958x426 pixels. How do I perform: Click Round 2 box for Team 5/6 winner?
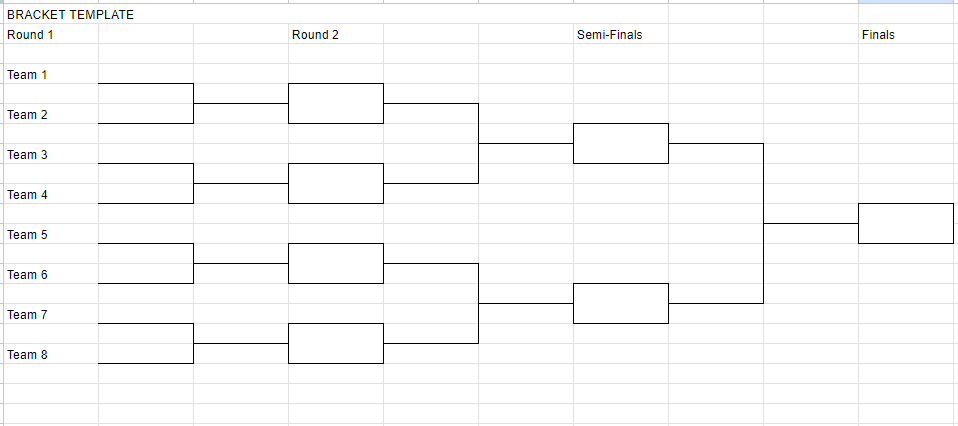coord(336,263)
